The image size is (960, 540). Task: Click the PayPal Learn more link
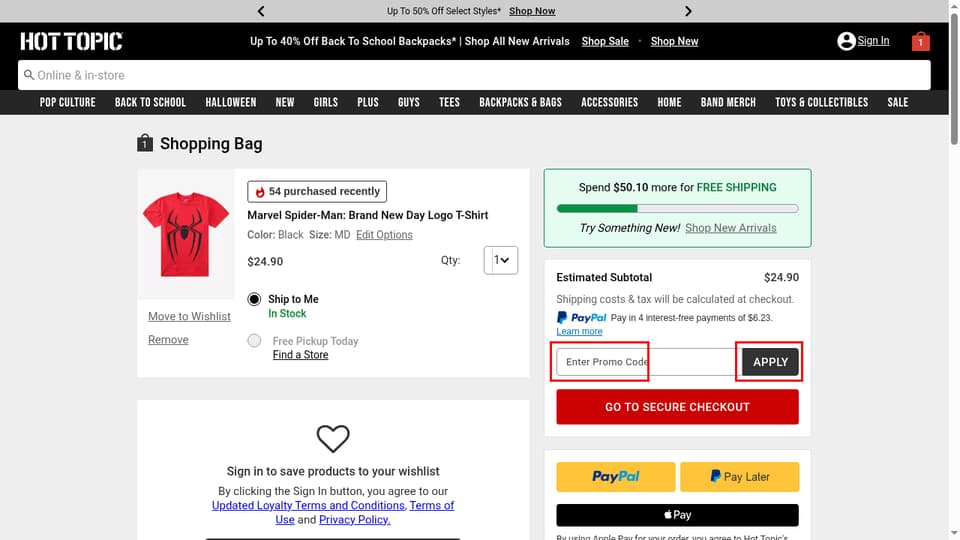click(x=579, y=331)
